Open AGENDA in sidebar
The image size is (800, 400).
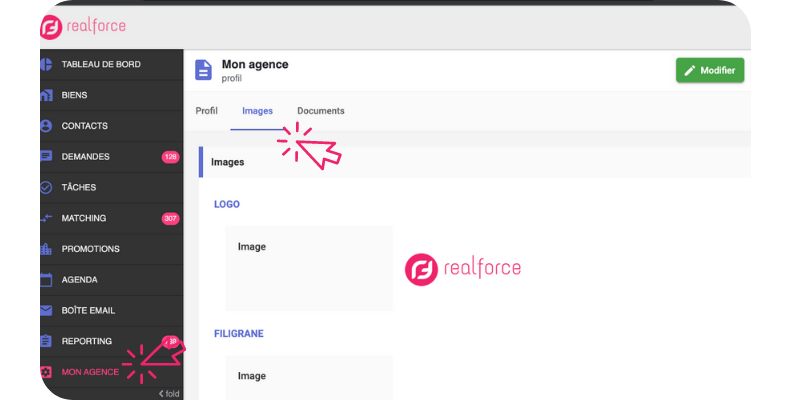[x=80, y=280]
